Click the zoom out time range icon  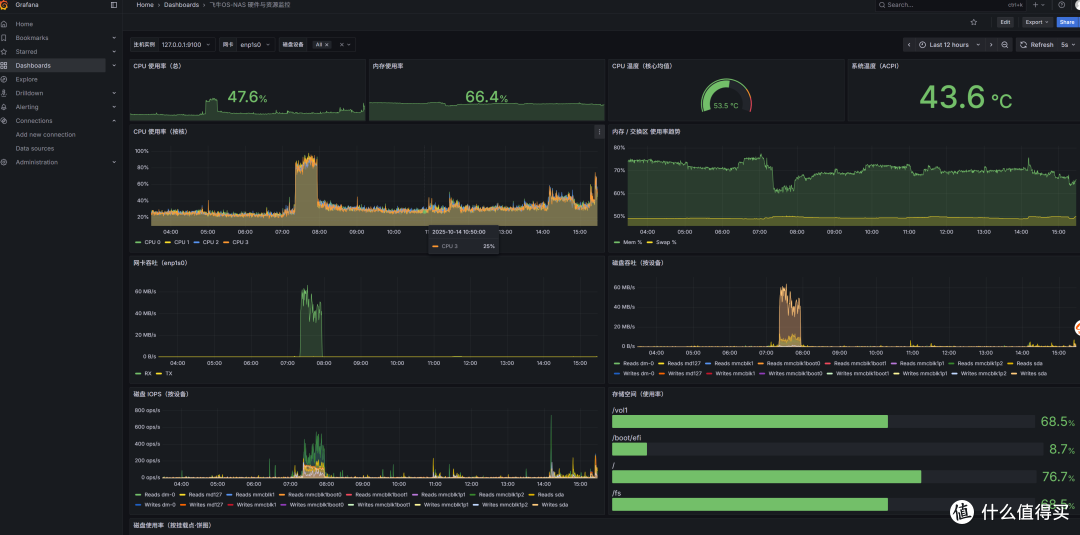tap(1005, 45)
